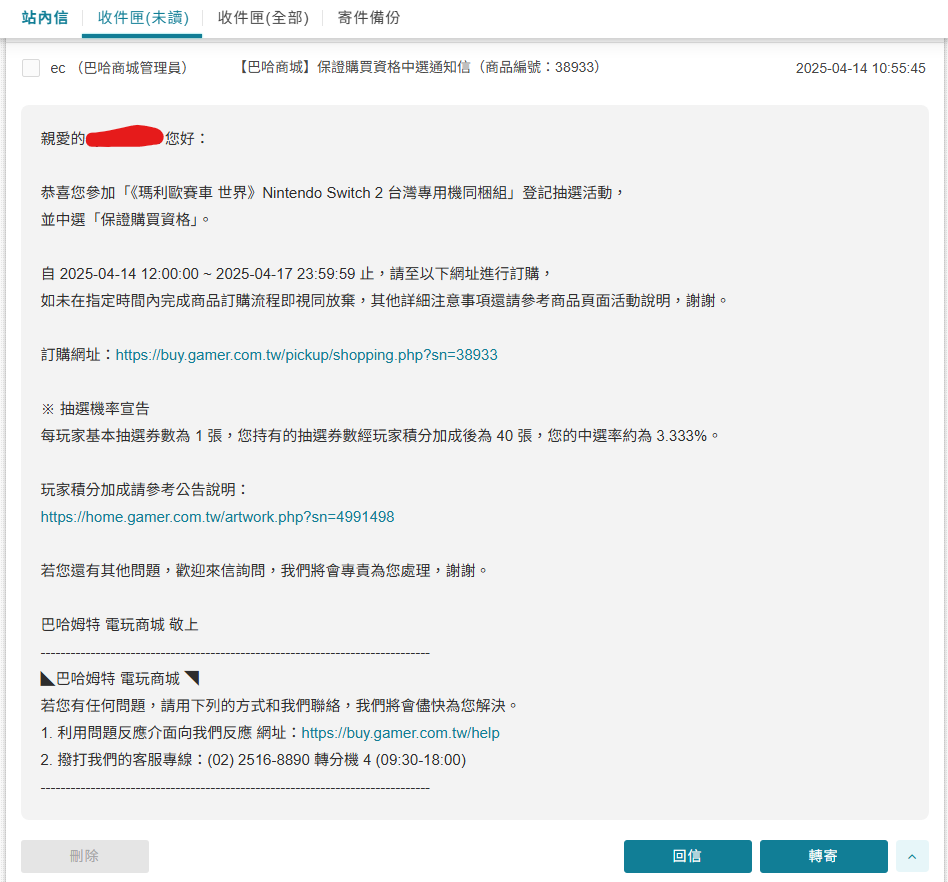
Task: Reply with the 回信 button
Action: (x=687, y=856)
